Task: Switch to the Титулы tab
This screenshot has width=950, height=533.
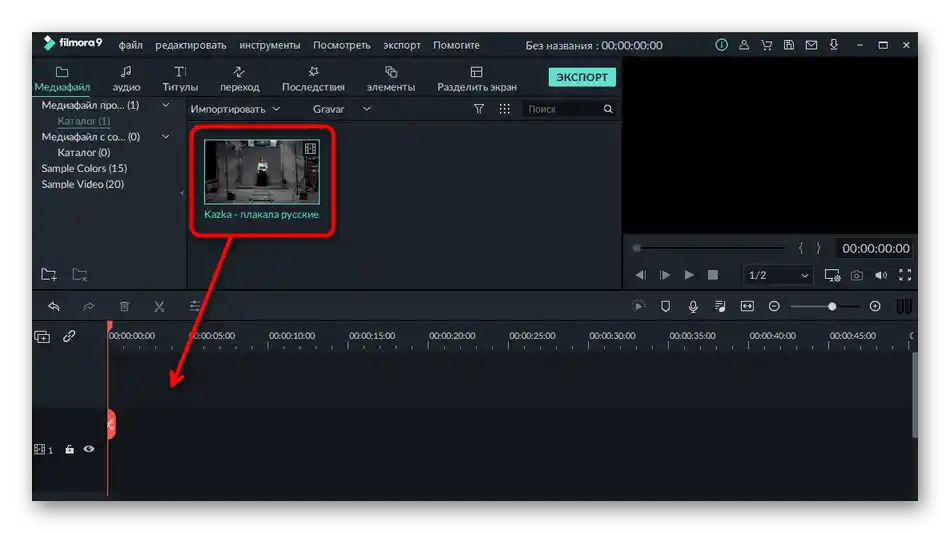Action: pyautogui.click(x=180, y=79)
